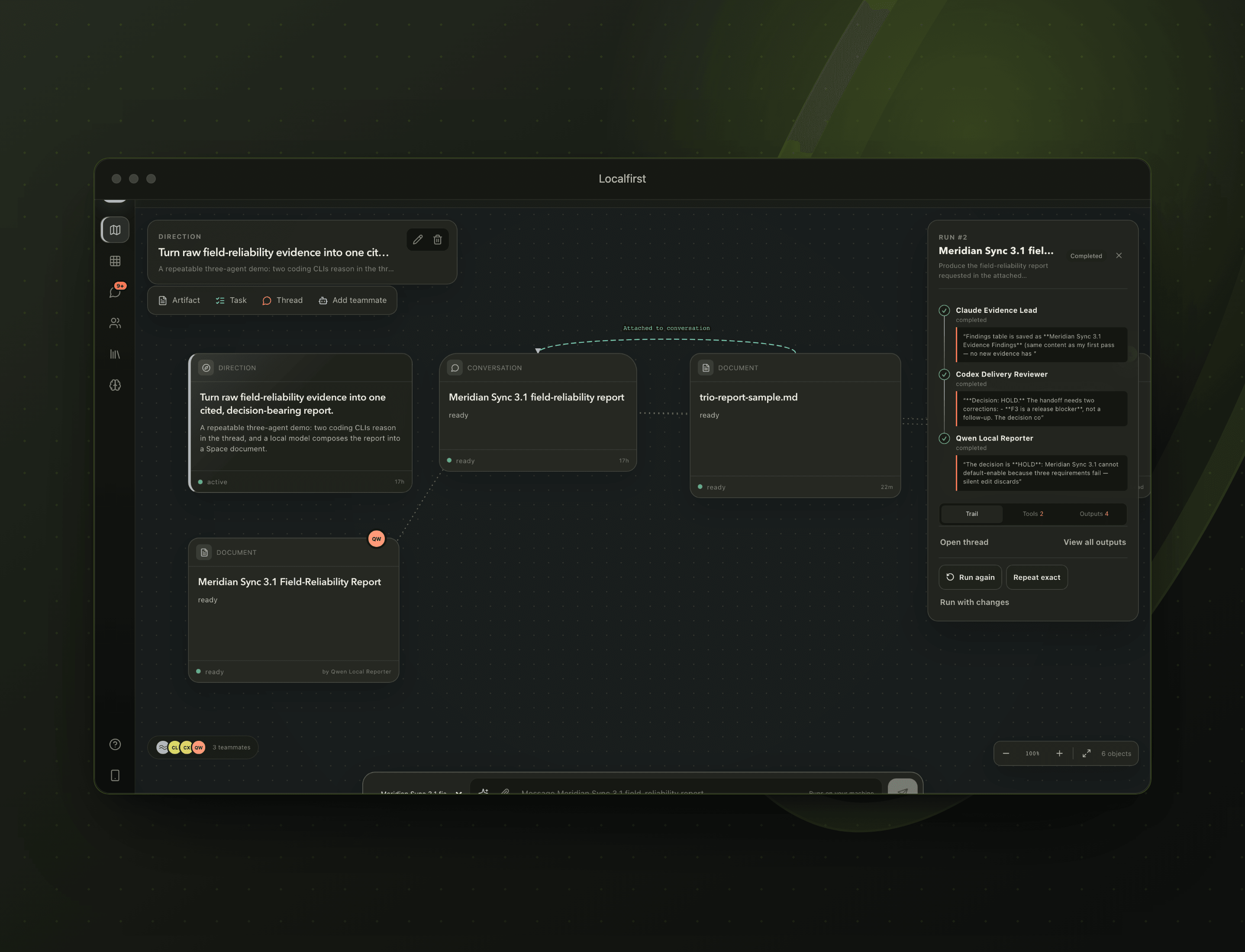Zoom in the canvas with plus

click(1060, 754)
